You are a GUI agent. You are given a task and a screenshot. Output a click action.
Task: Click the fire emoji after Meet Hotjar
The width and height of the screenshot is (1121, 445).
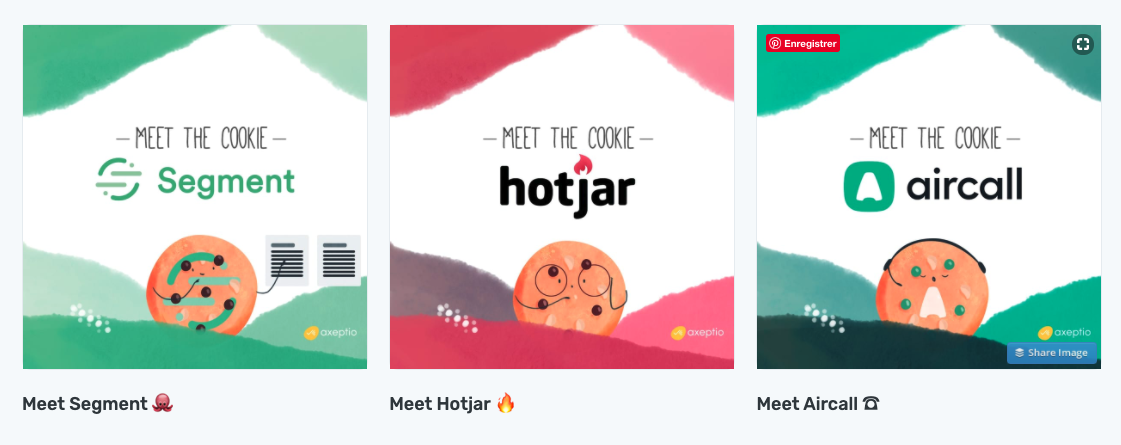tap(505, 404)
